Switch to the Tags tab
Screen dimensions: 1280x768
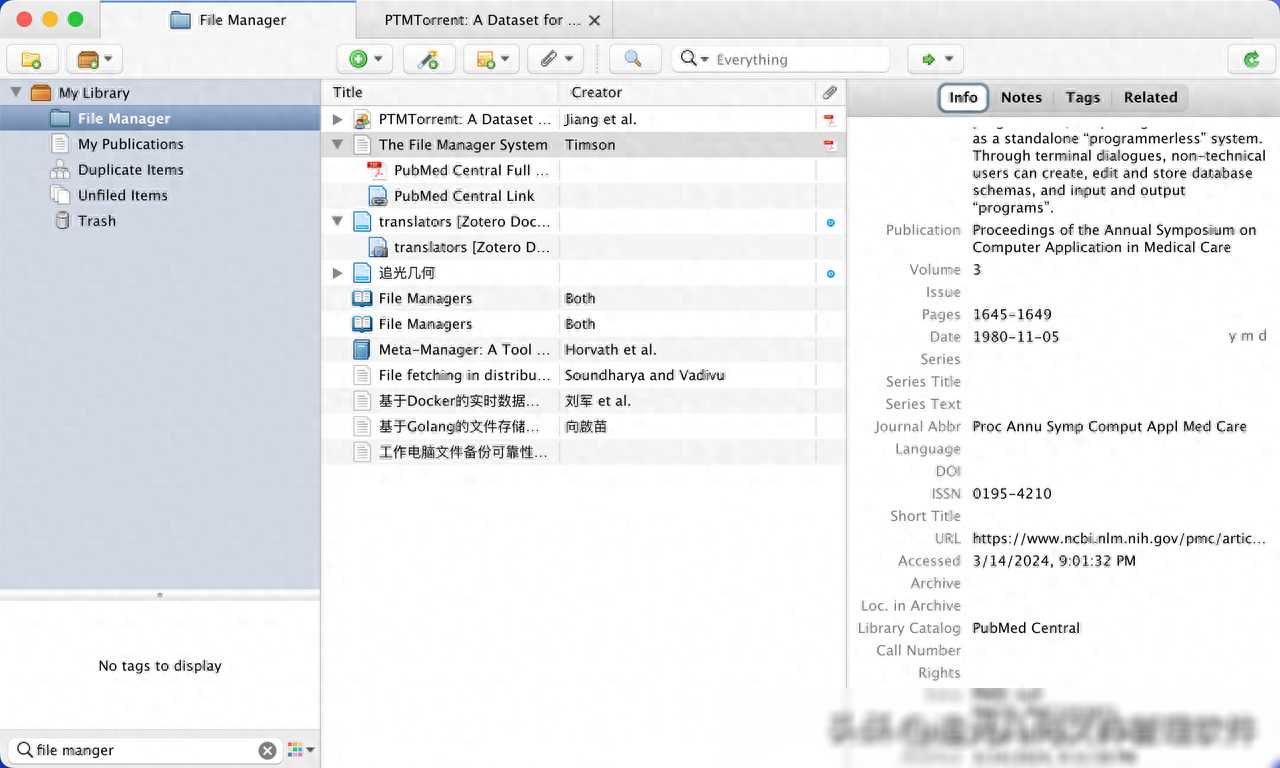[x=1082, y=97]
